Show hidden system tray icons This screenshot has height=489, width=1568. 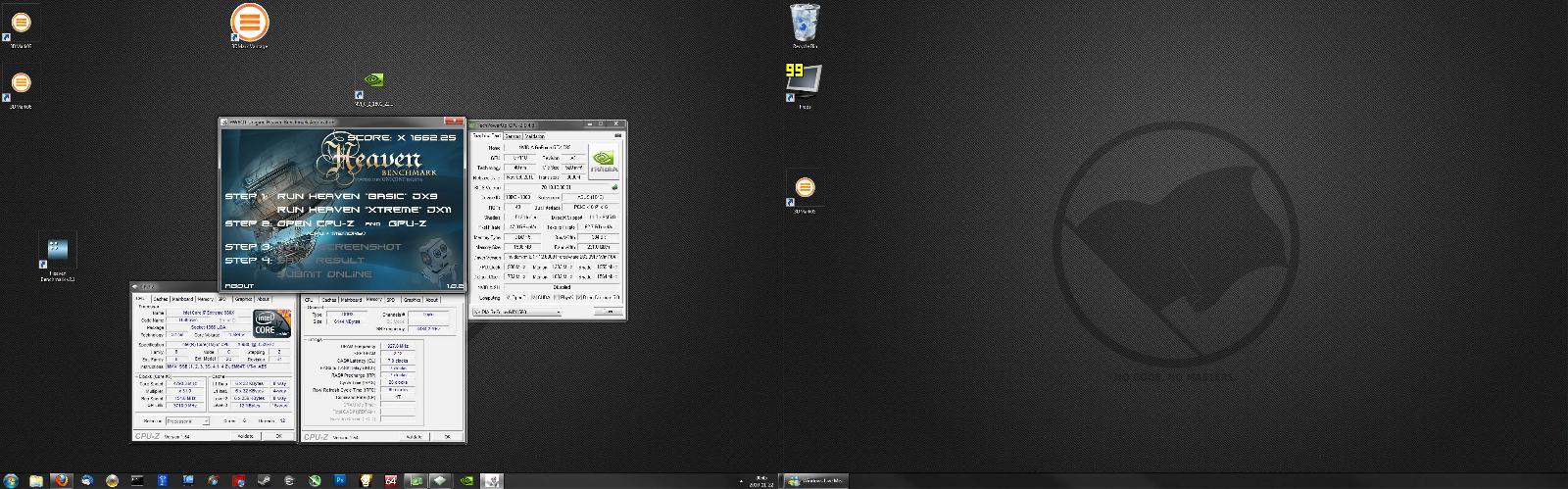740,480
